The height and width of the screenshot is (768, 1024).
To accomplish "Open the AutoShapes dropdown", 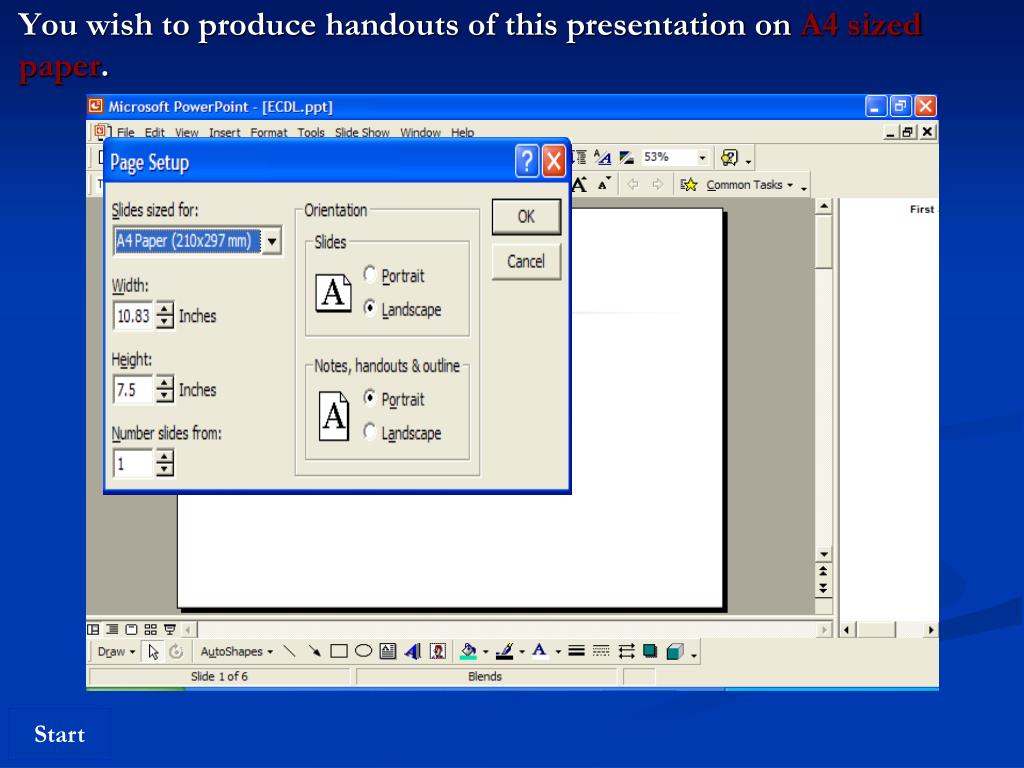I will click(236, 652).
